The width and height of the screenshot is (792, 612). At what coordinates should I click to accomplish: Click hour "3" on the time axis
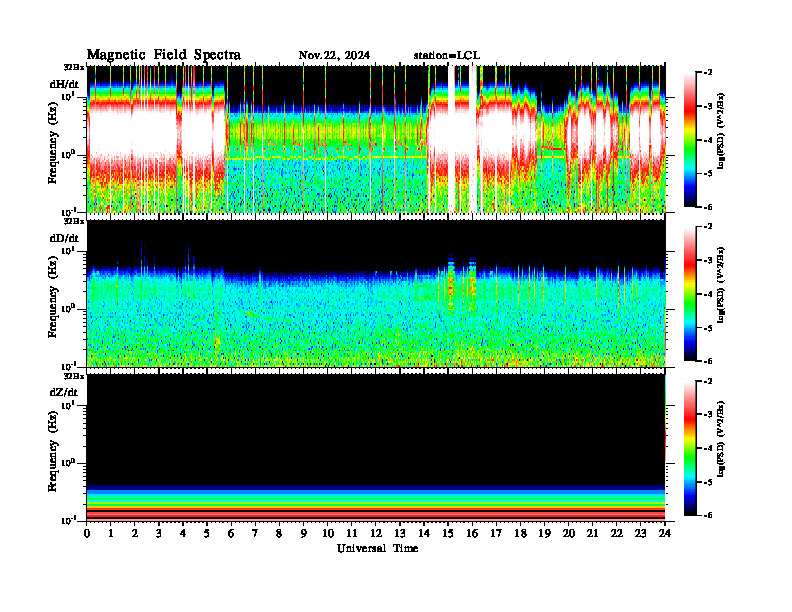[x=159, y=533]
